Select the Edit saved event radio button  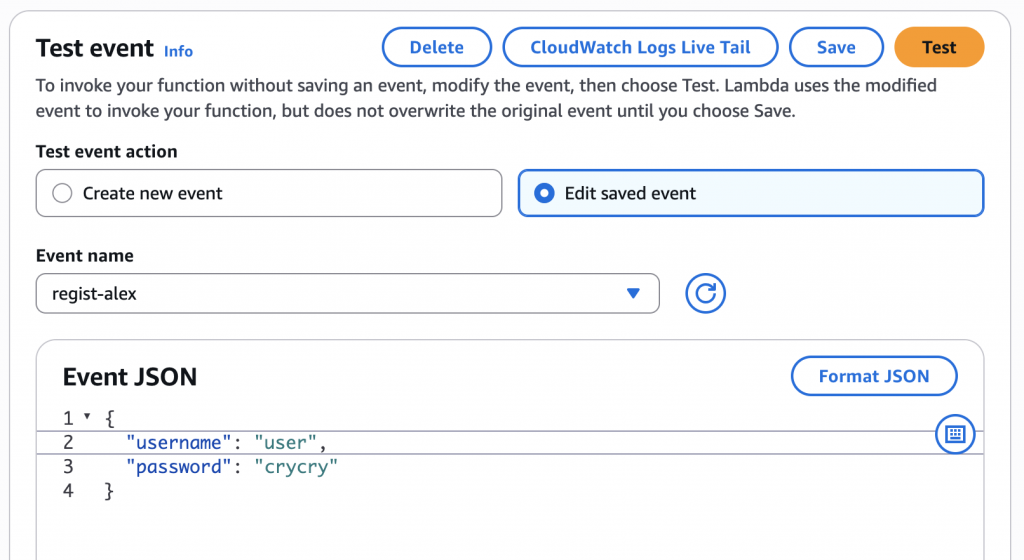[x=544, y=193]
